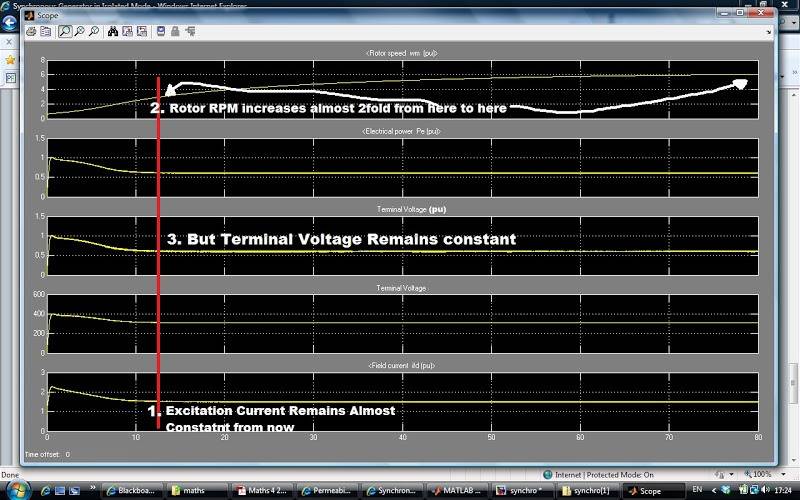The width and height of the screenshot is (800, 500).
Task: Click inside the Field current plot axes
Action: click(x=403, y=402)
